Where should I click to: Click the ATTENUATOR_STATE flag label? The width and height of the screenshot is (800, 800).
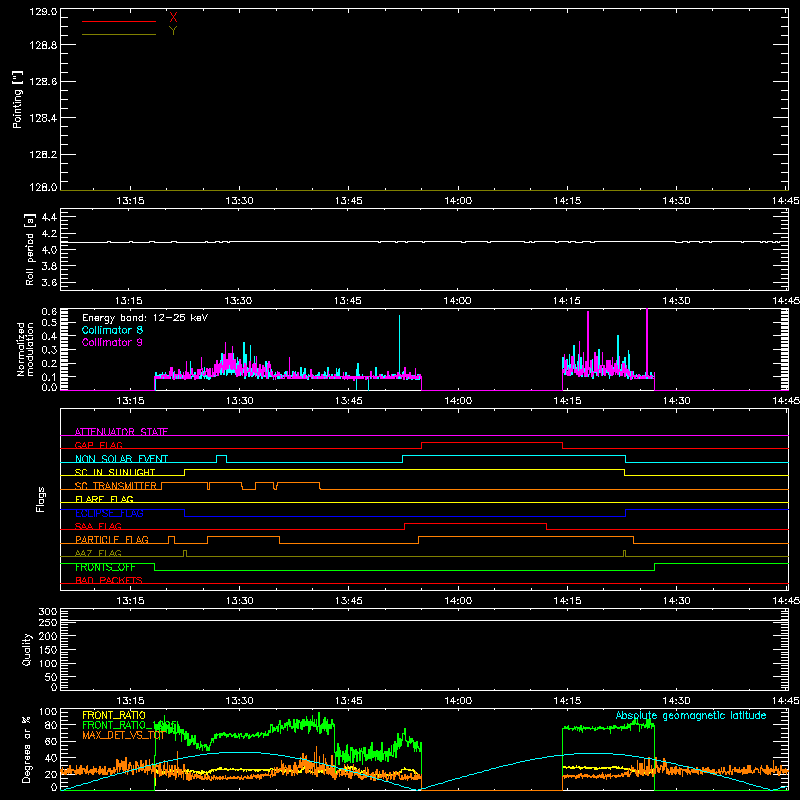click(121, 432)
